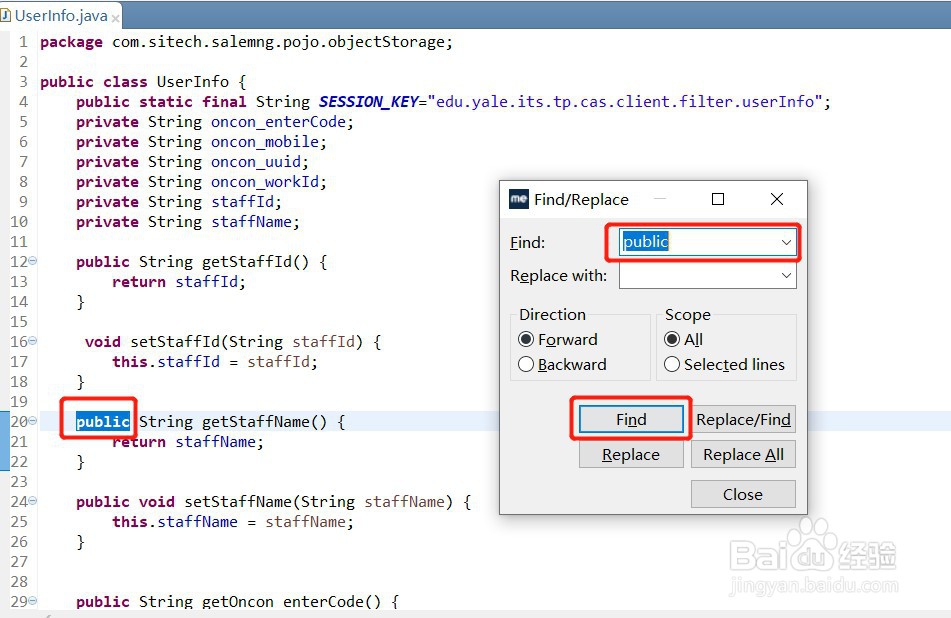The height and width of the screenshot is (618, 951).
Task: Click the package statement on line 1
Action: tap(246, 42)
